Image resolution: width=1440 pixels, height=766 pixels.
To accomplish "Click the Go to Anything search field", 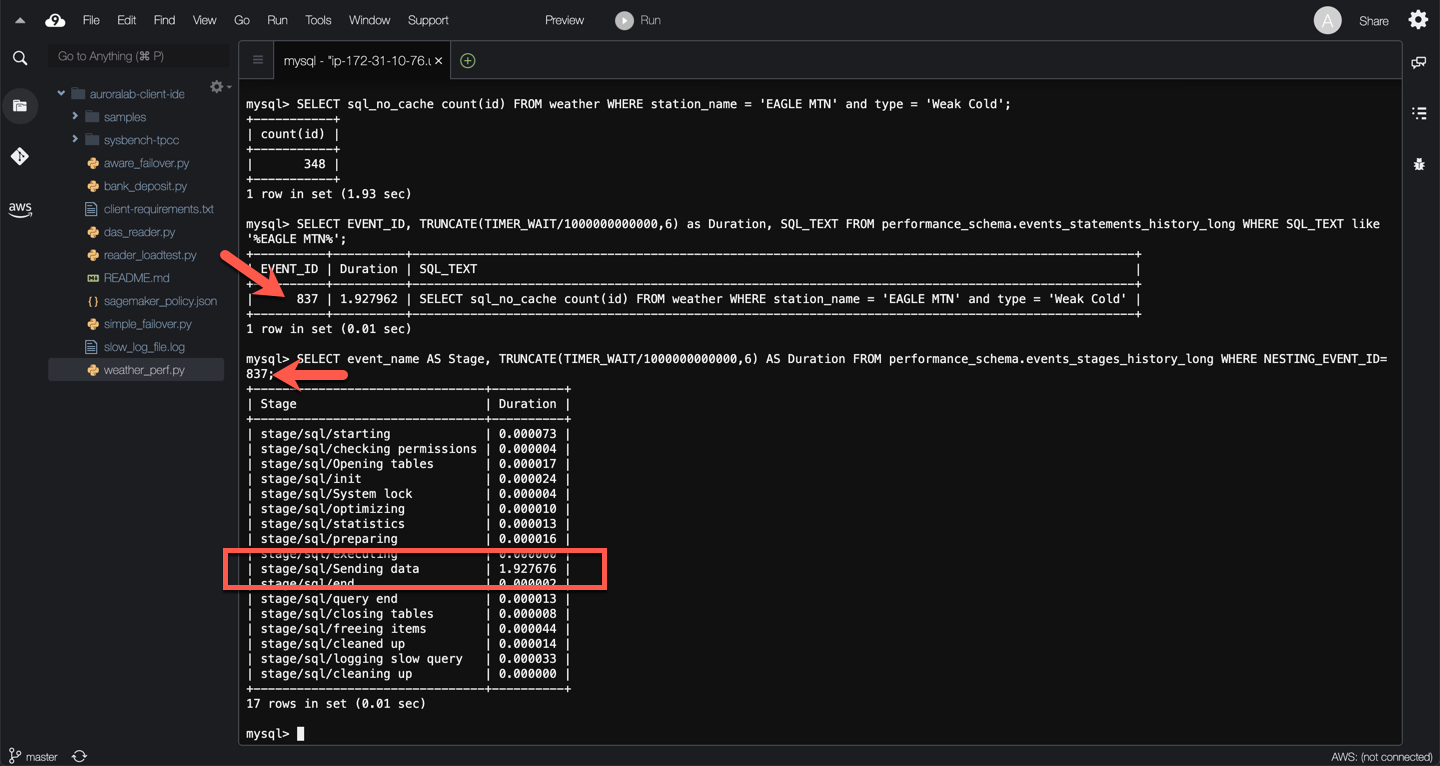I will [x=138, y=56].
